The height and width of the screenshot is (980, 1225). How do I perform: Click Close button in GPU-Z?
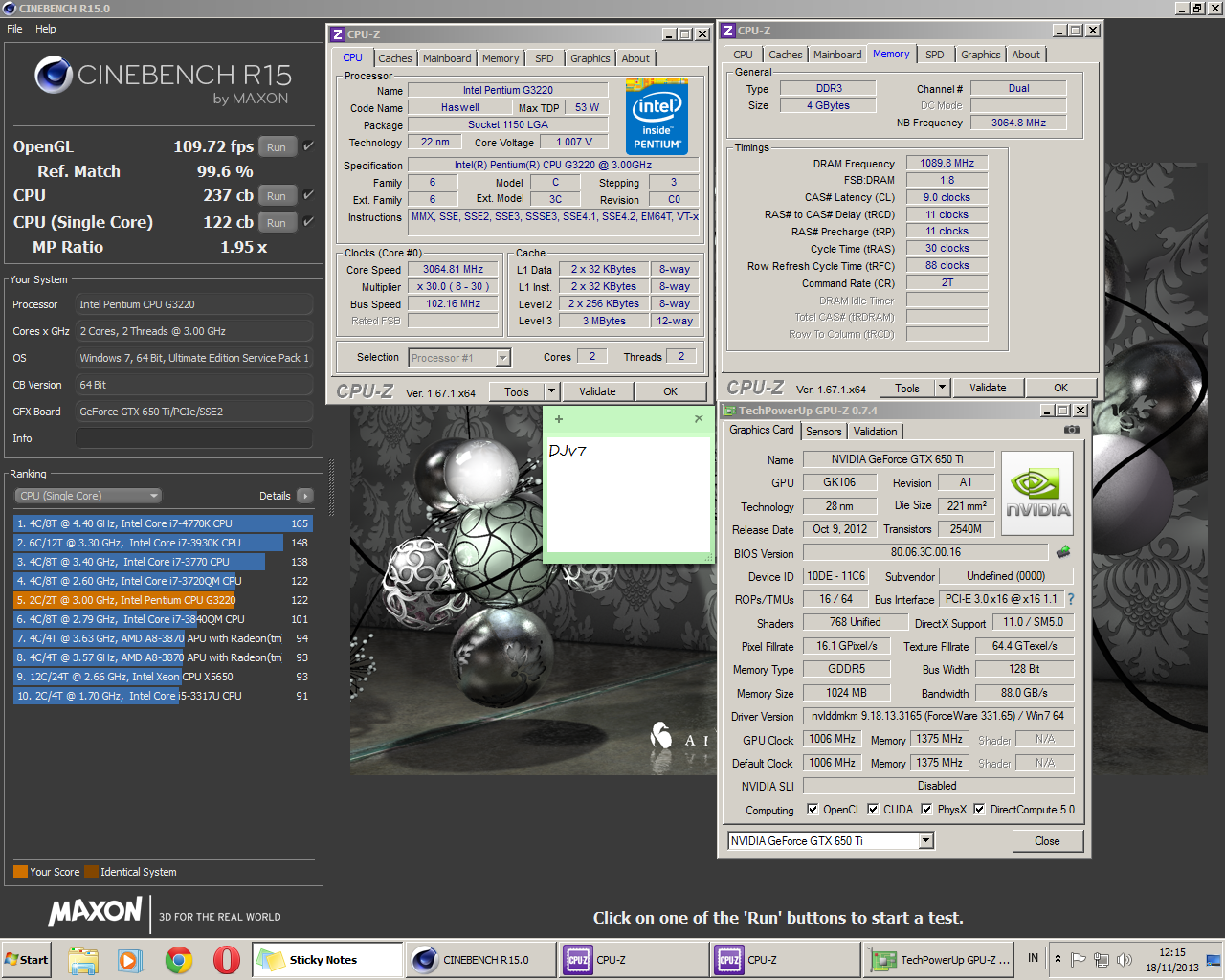[1047, 841]
